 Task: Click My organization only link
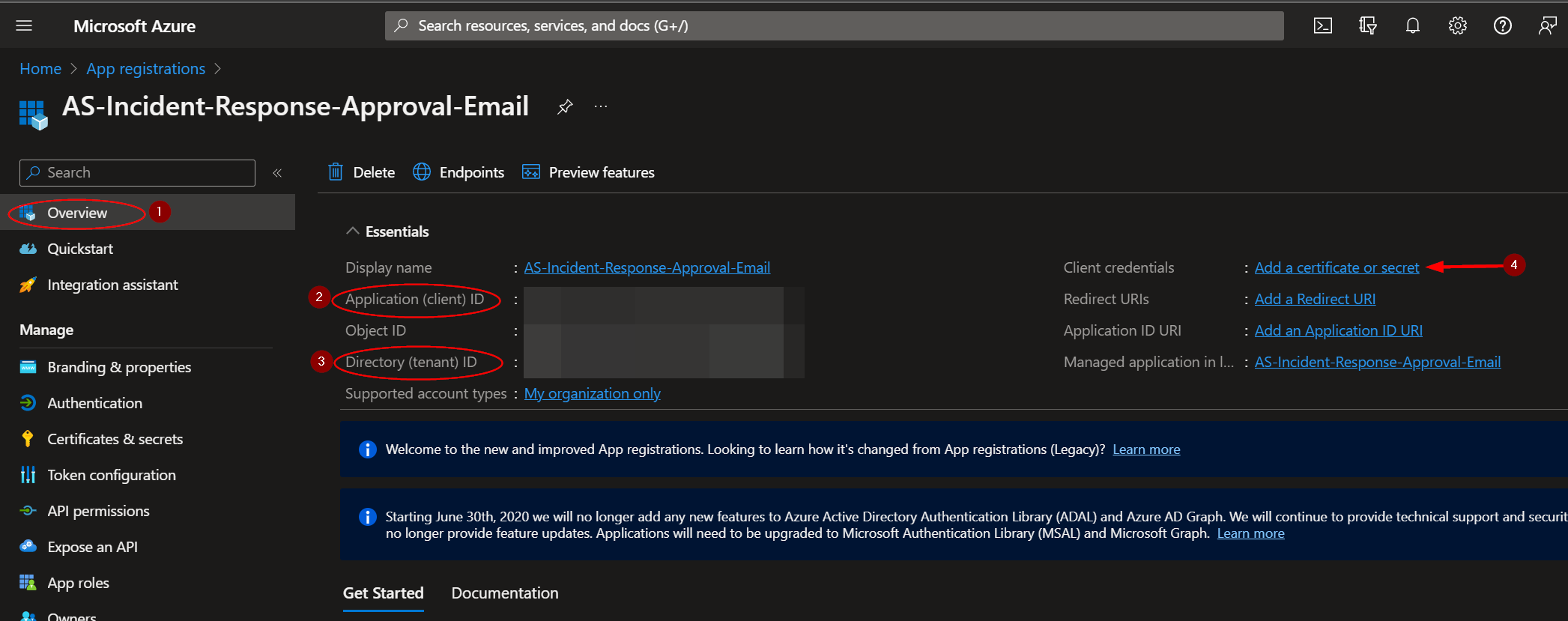tap(592, 393)
